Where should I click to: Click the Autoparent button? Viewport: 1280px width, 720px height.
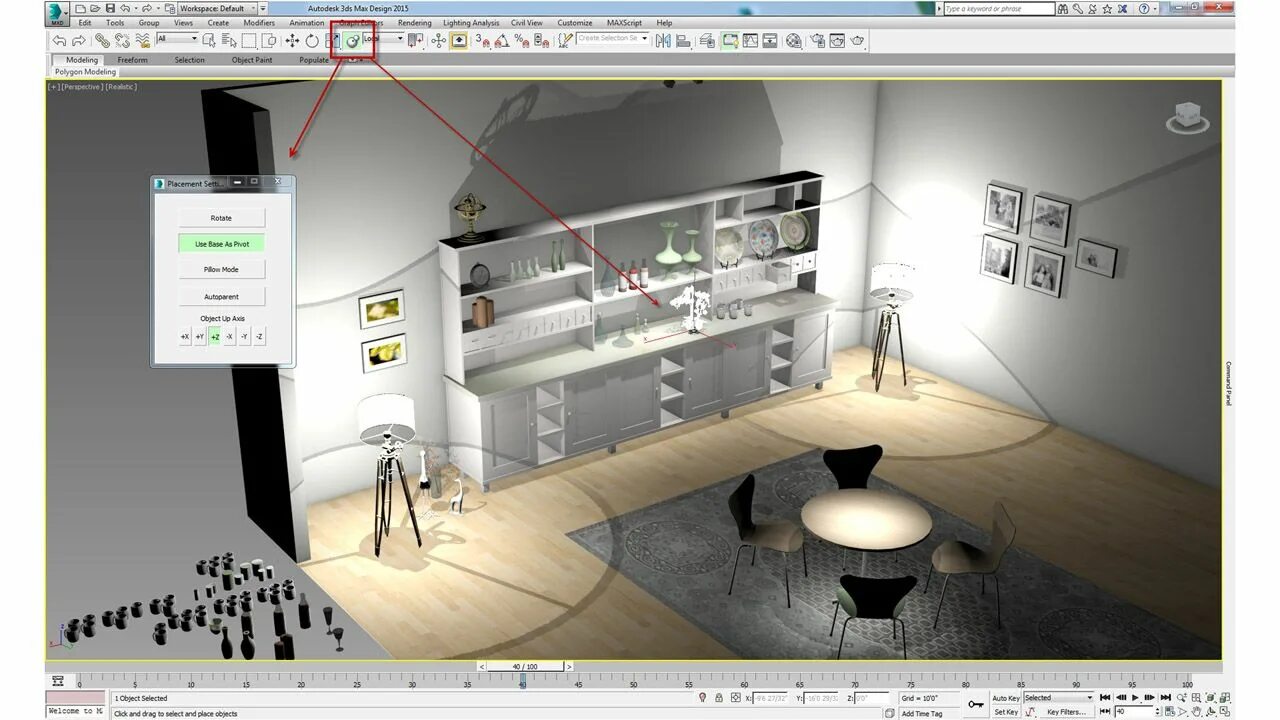(x=221, y=297)
